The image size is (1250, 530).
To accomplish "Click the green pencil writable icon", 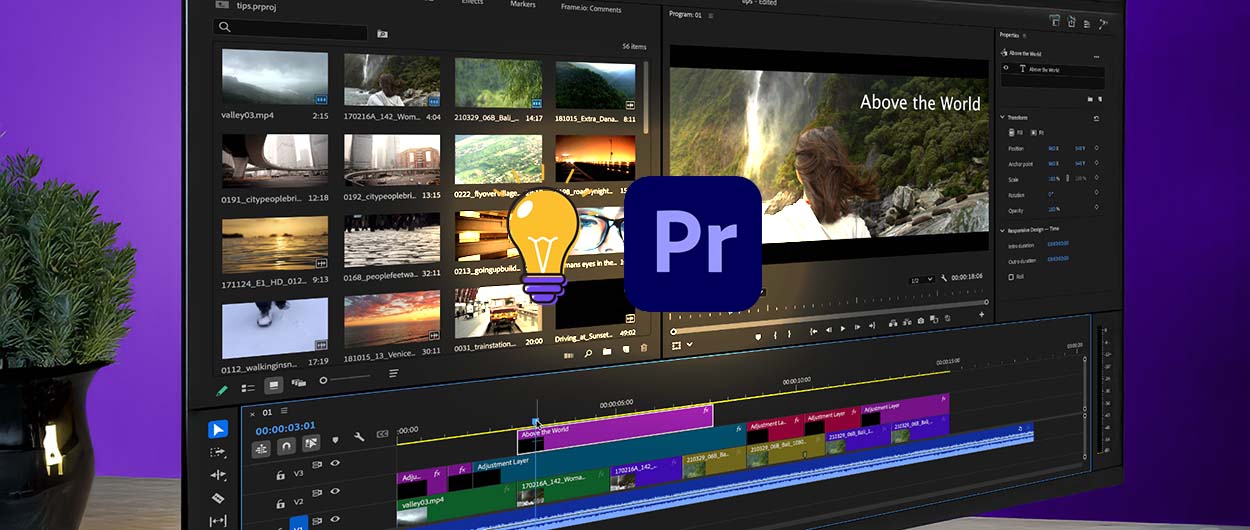I will (222, 390).
